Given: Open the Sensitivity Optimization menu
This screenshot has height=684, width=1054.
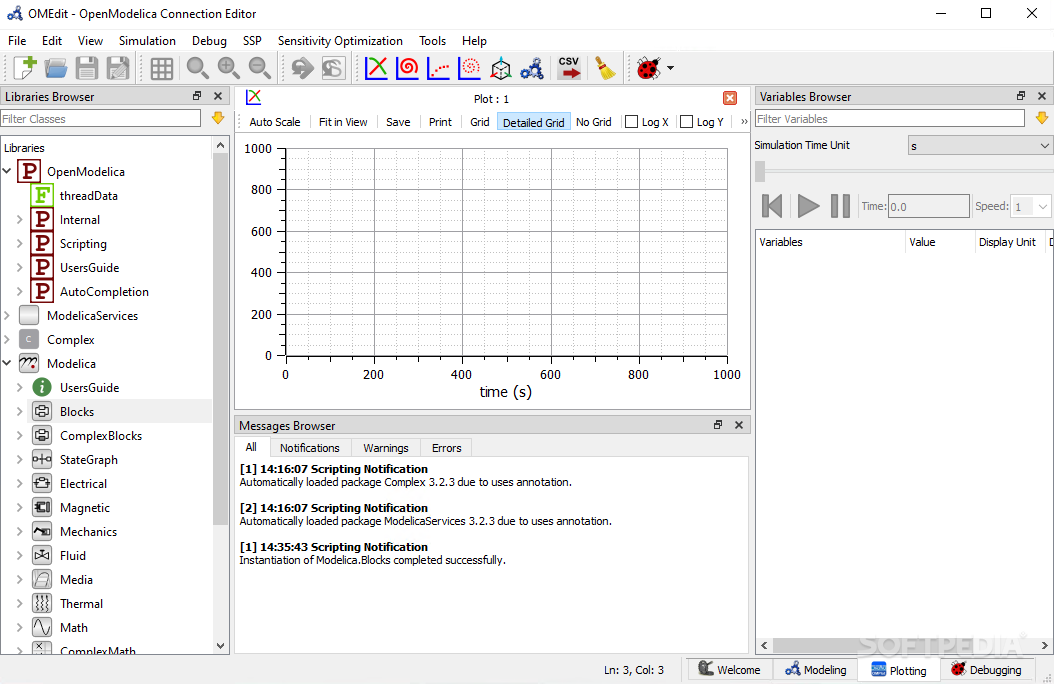Looking at the screenshot, I should point(340,41).
